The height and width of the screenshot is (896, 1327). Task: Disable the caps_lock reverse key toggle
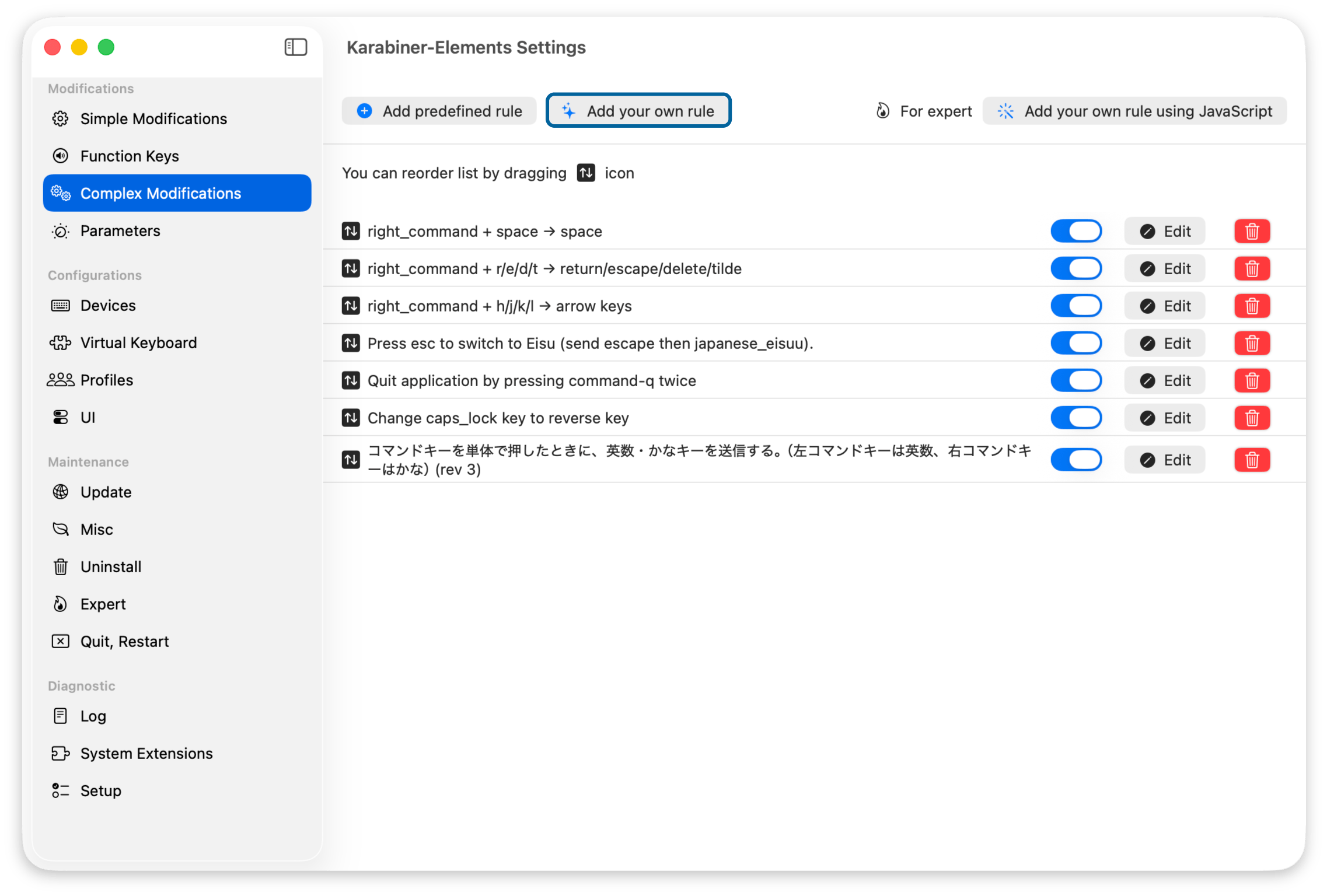[1076, 418]
